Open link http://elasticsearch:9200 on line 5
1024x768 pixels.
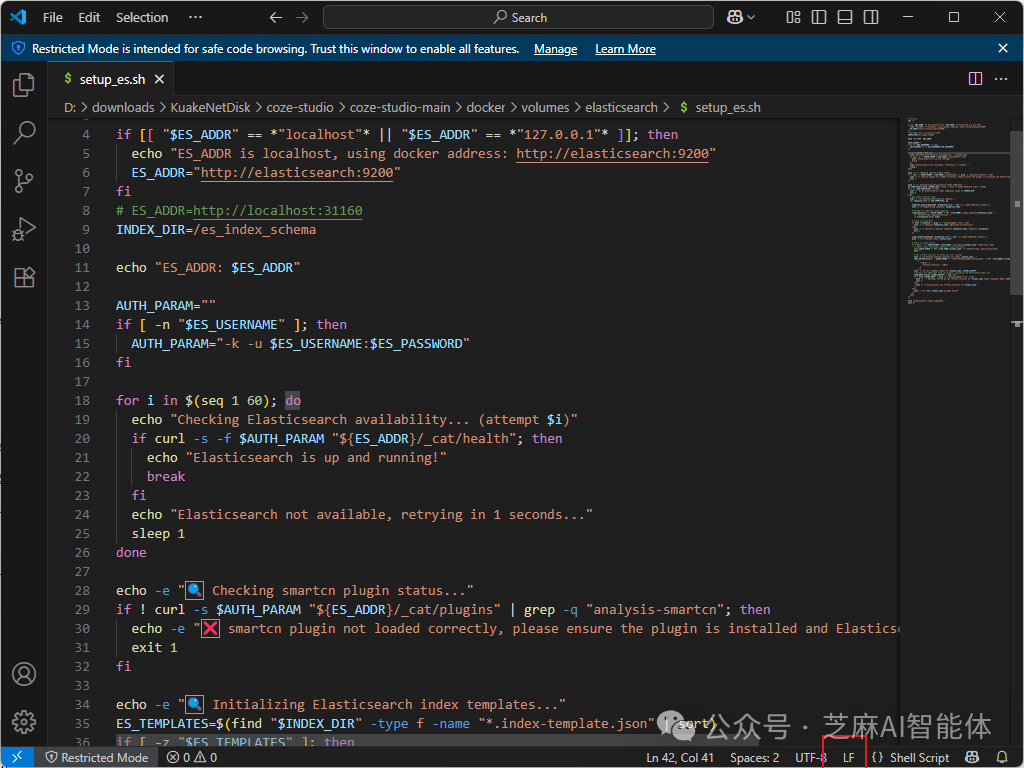[x=612, y=153]
